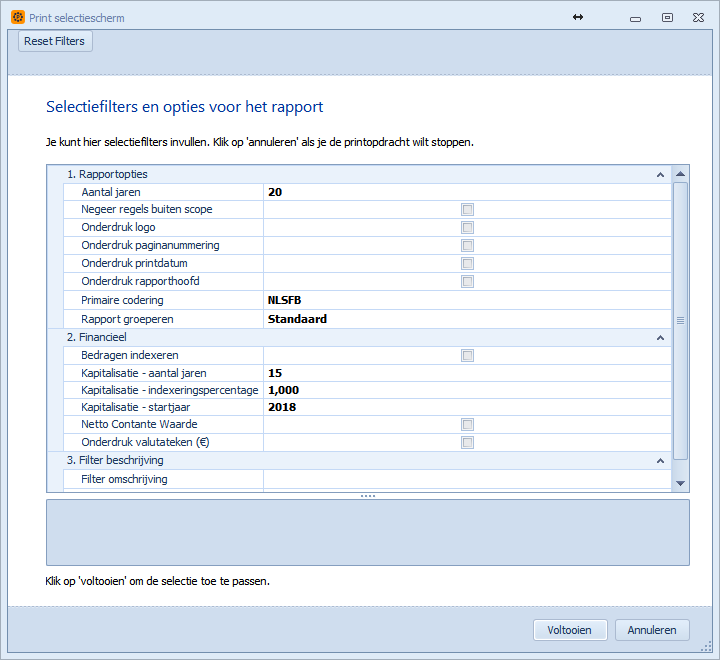This screenshot has height=660, width=720.
Task: Click the app icon in the title bar
Action: tap(18, 18)
